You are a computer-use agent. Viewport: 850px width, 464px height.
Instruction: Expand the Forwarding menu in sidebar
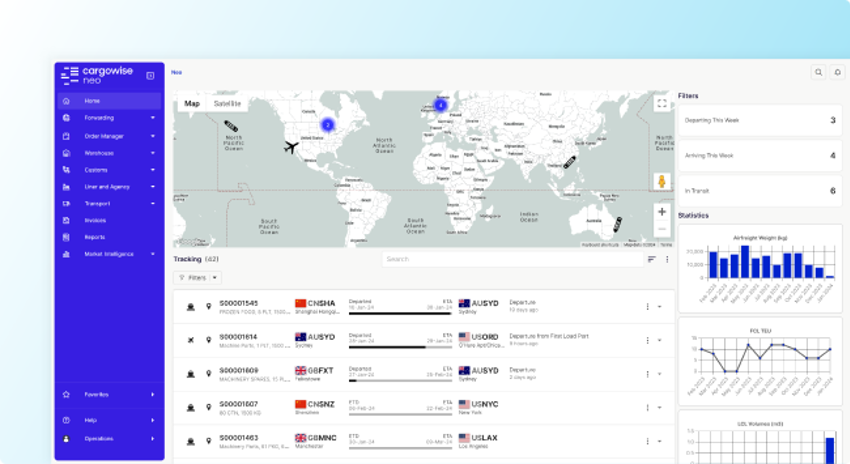pyautogui.click(x=108, y=118)
